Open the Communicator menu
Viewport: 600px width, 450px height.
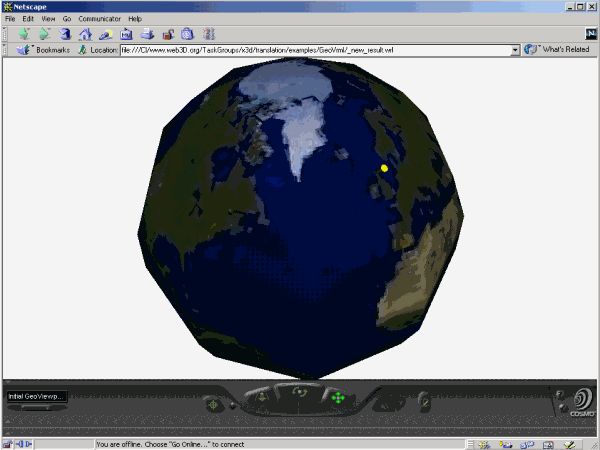[99, 19]
